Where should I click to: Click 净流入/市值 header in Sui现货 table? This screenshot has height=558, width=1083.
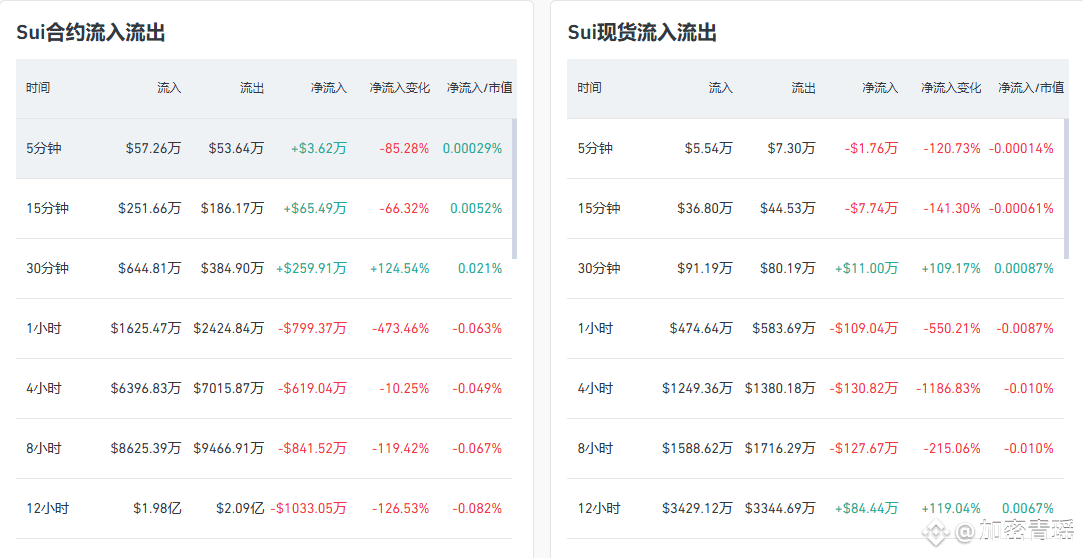[x=1030, y=88]
